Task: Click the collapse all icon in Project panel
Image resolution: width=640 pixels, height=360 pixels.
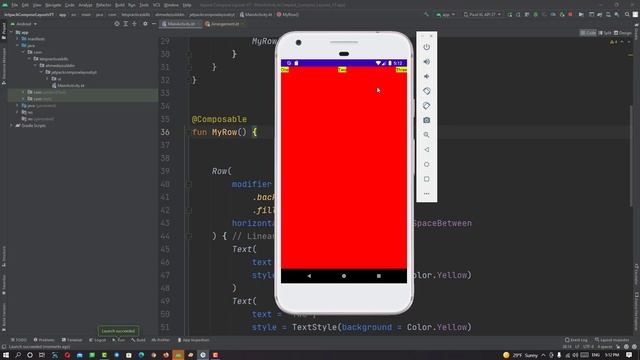Action: click(x=134, y=24)
